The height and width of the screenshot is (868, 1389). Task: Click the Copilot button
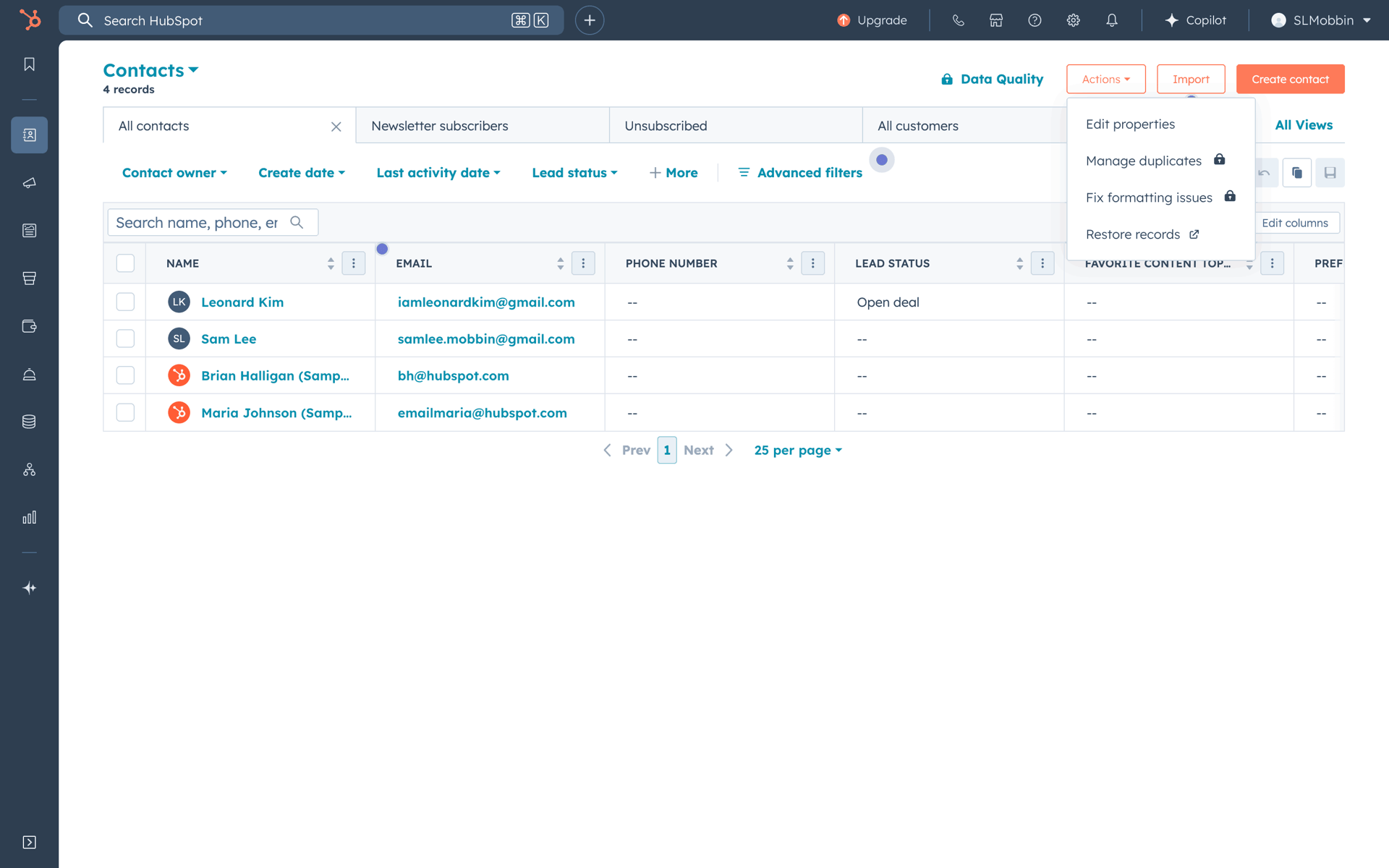click(x=1195, y=20)
